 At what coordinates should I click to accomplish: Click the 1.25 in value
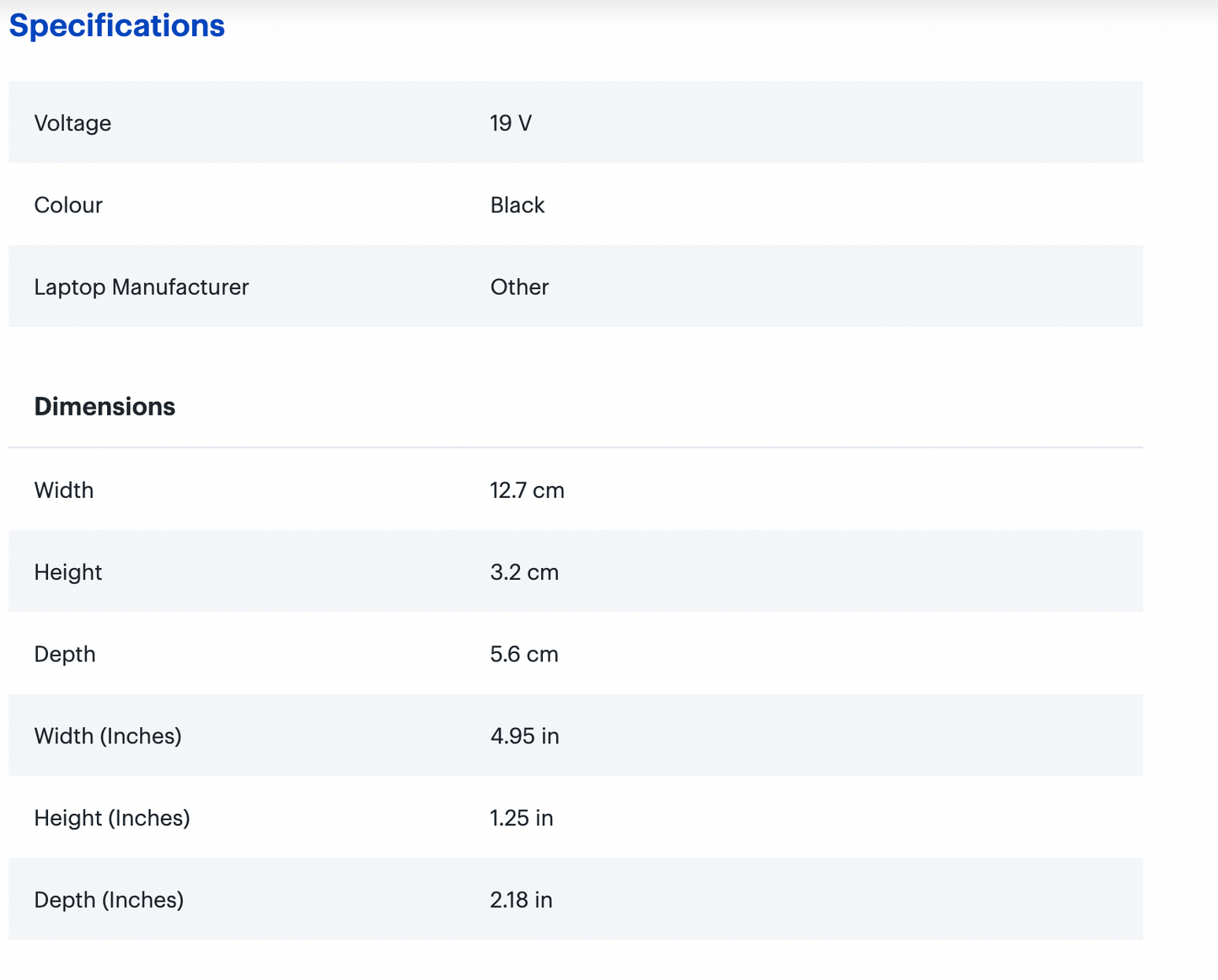pyautogui.click(x=521, y=817)
